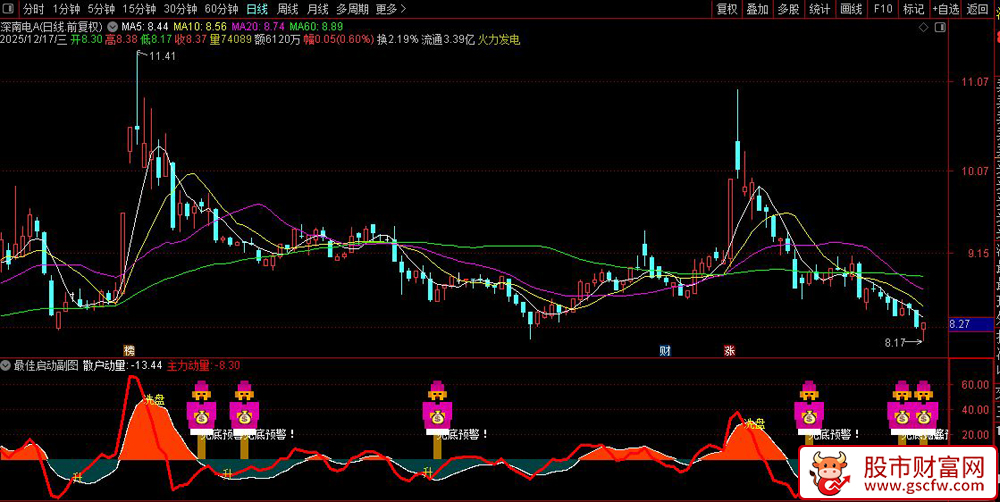Click the 收8.37 close price value

coord(190,40)
